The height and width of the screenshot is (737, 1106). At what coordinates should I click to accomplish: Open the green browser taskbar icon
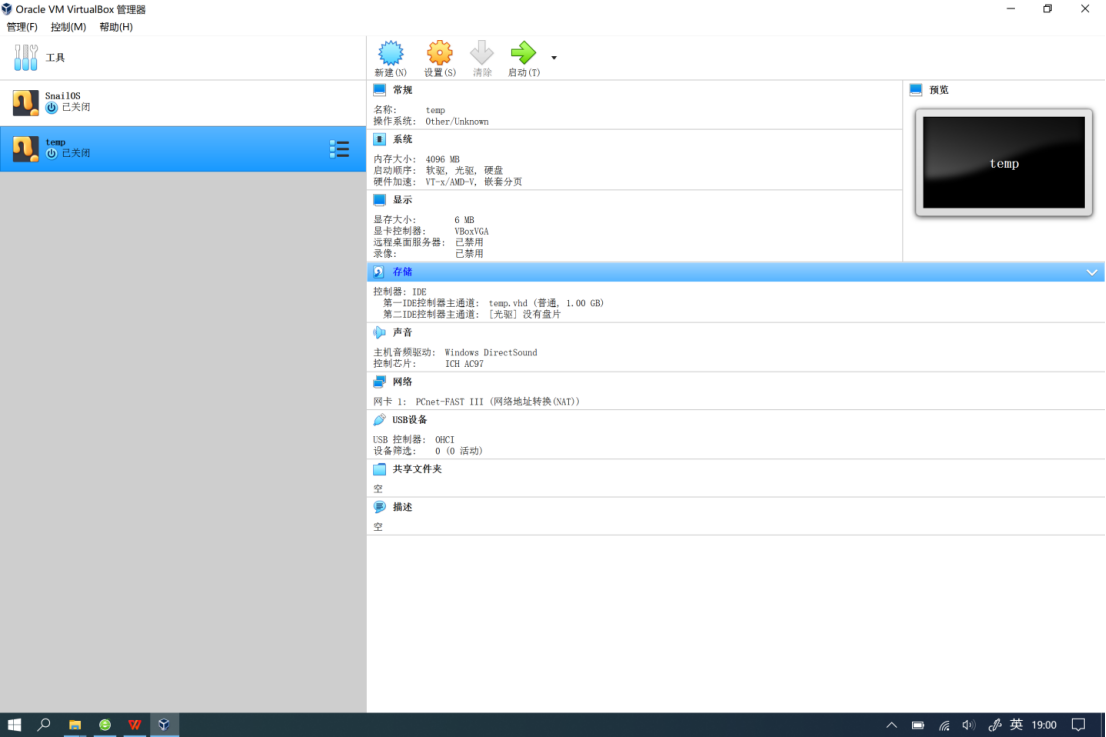pyautogui.click(x=104, y=724)
